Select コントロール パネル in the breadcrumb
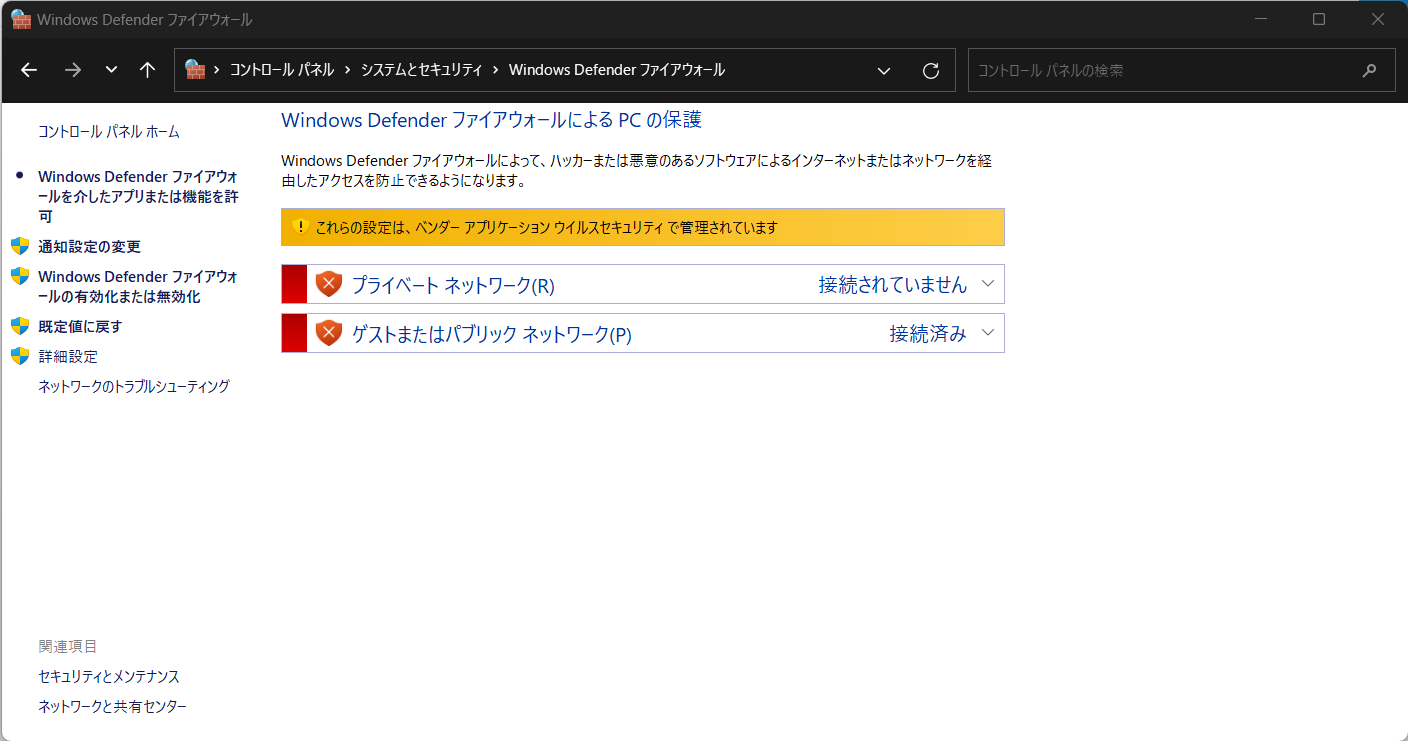This screenshot has width=1408, height=741. (282, 70)
